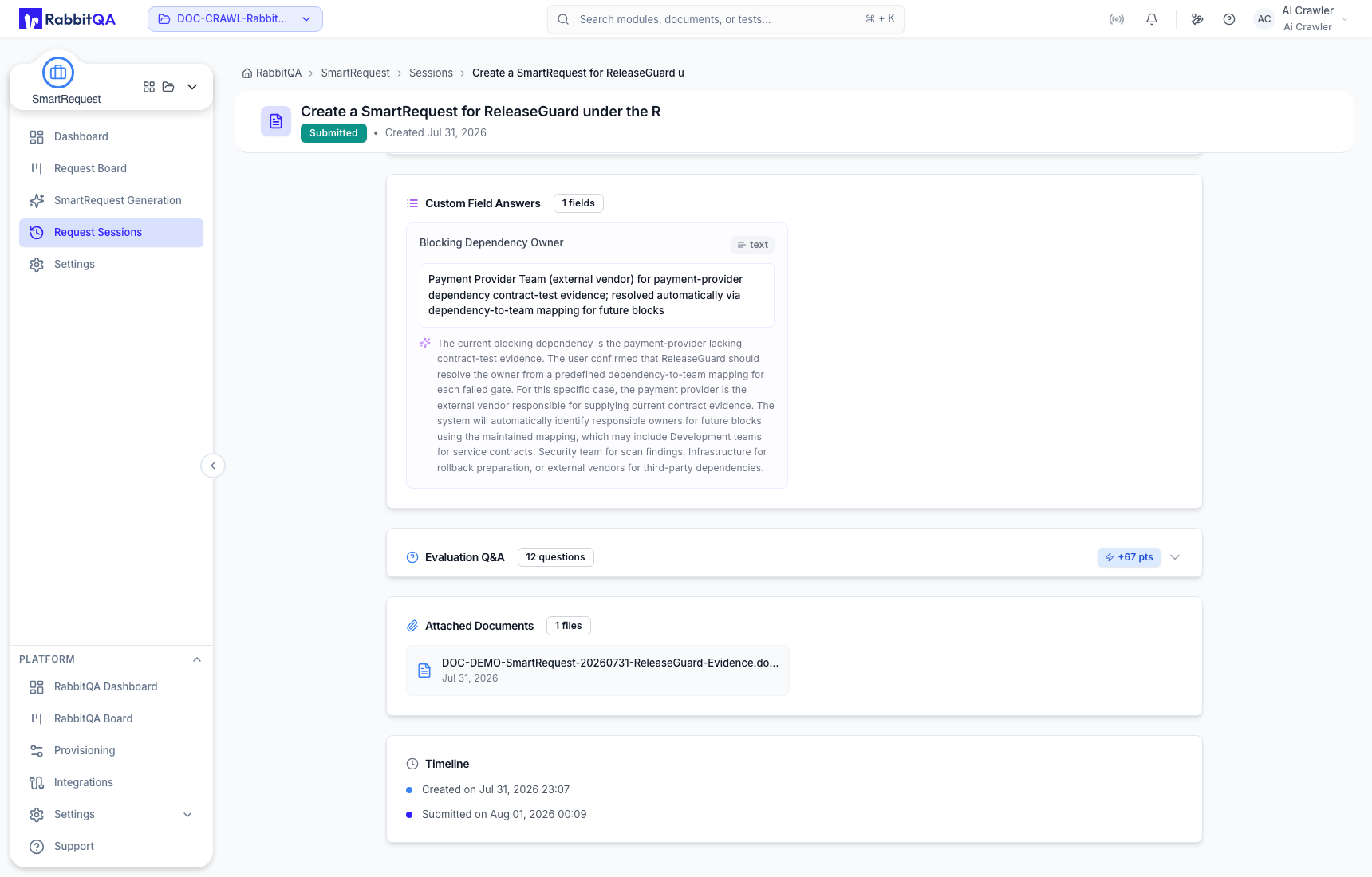The height and width of the screenshot is (877, 1372).
Task: Click the Integrations icon in sidebar
Action: (x=37, y=783)
